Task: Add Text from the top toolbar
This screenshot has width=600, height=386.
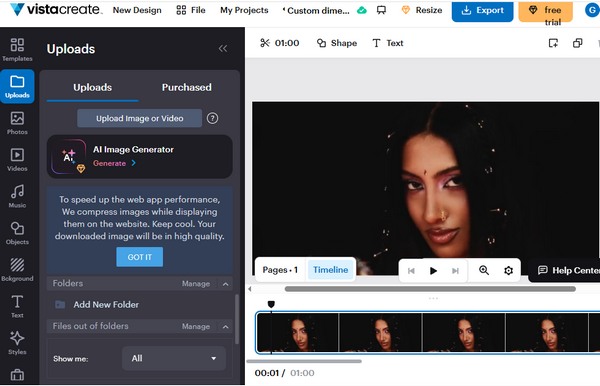Action: point(388,43)
